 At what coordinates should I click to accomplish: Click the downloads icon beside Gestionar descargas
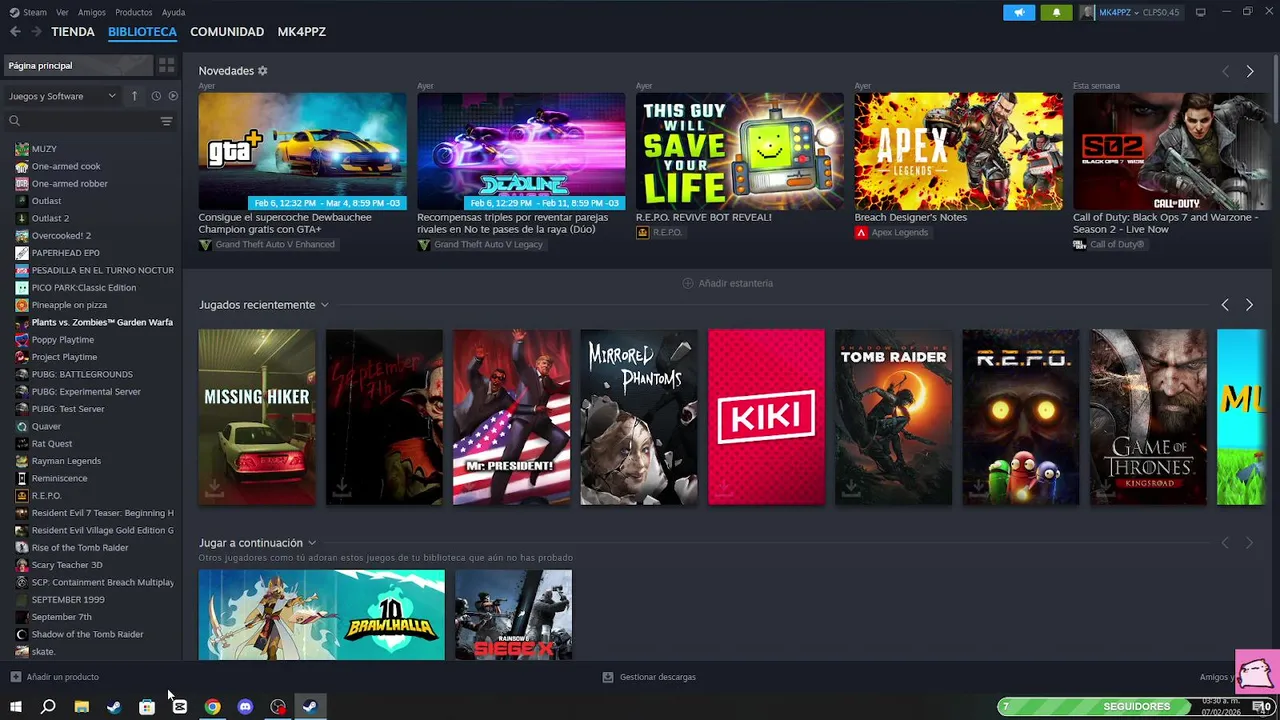[607, 677]
